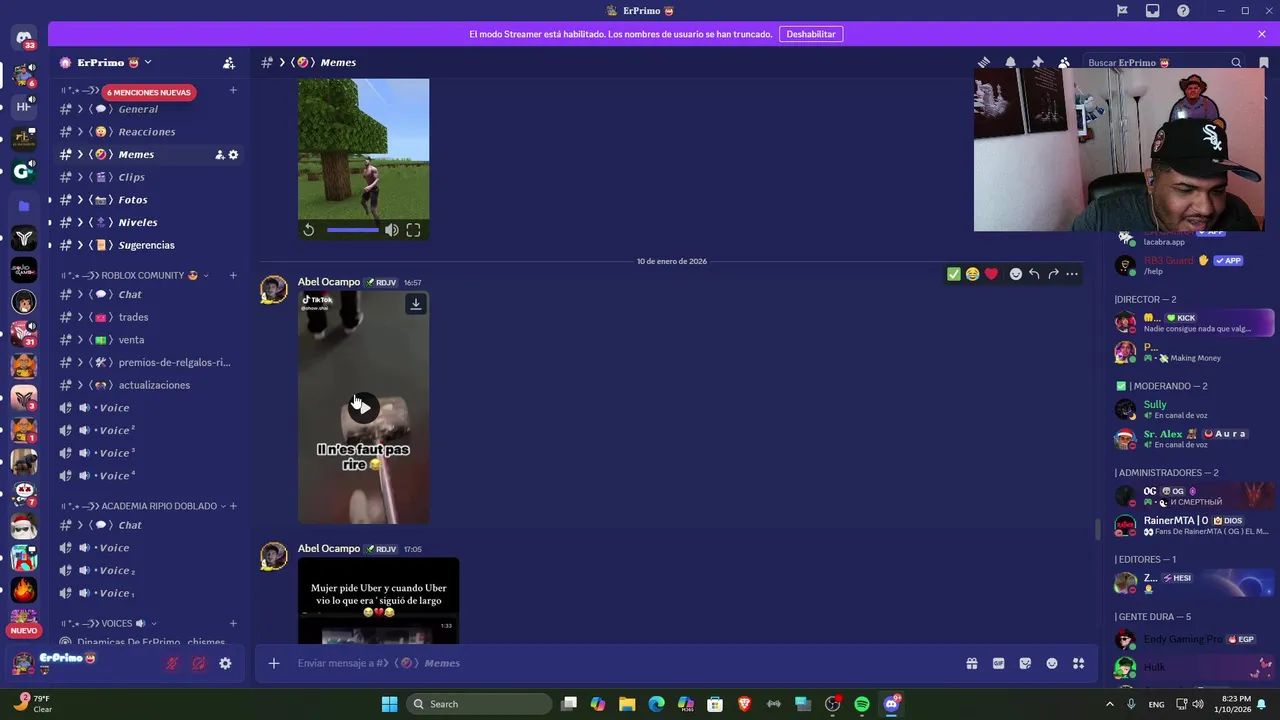The image size is (1280, 720).
Task: Open the Reacciones channel
Action: [149, 132]
